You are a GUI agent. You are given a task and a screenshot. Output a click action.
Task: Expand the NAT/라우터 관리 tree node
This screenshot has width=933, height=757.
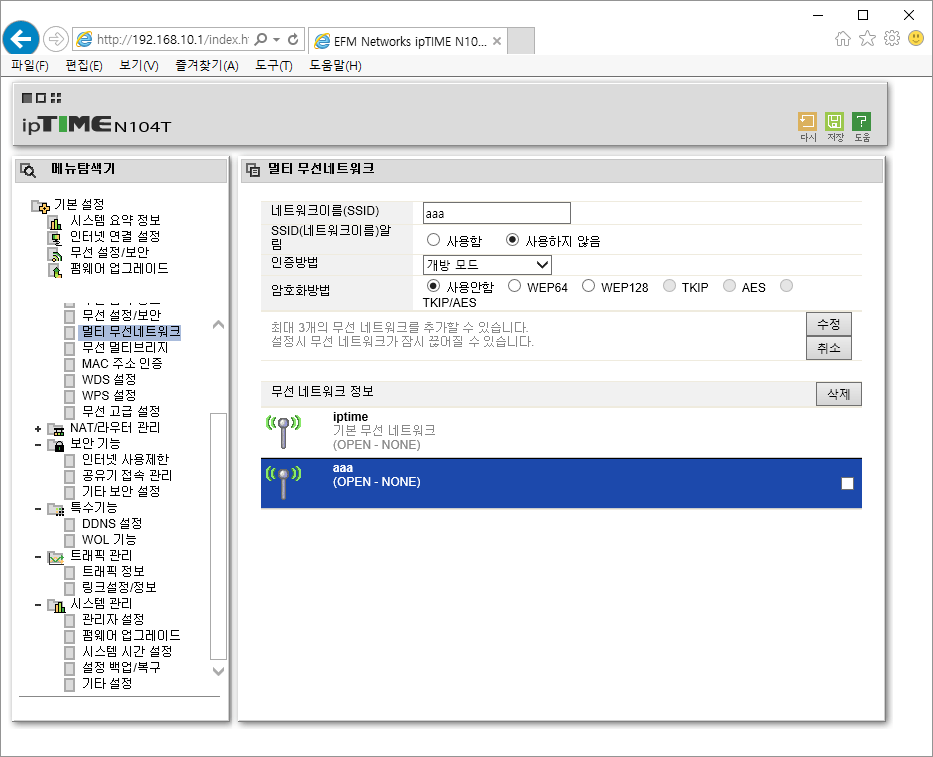point(38,428)
